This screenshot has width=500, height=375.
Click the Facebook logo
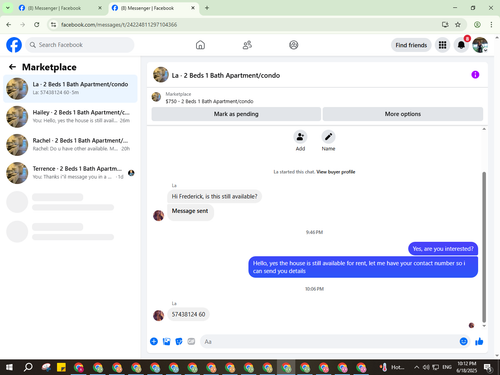click(14, 45)
